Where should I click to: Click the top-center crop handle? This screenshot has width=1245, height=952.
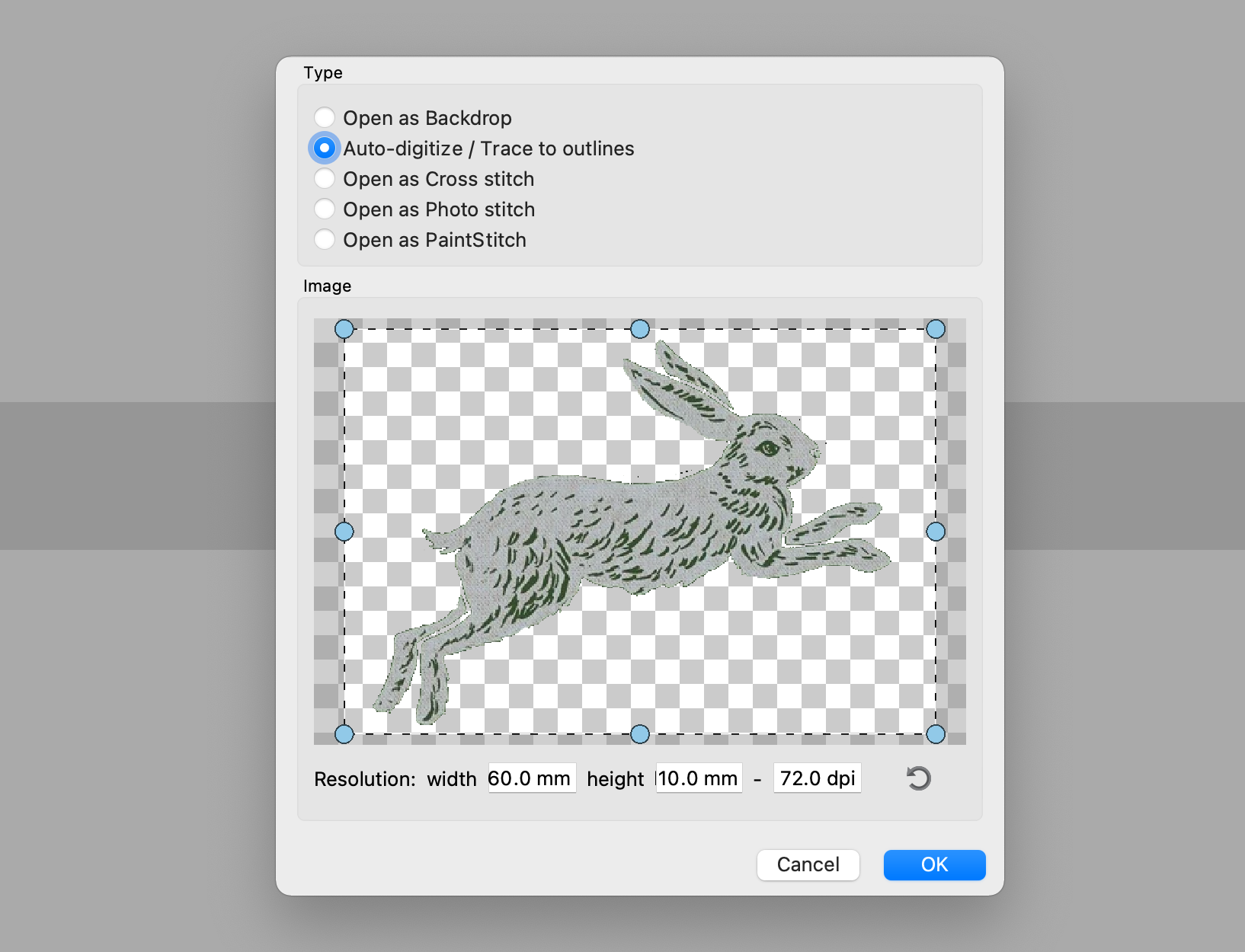click(640, 329)
